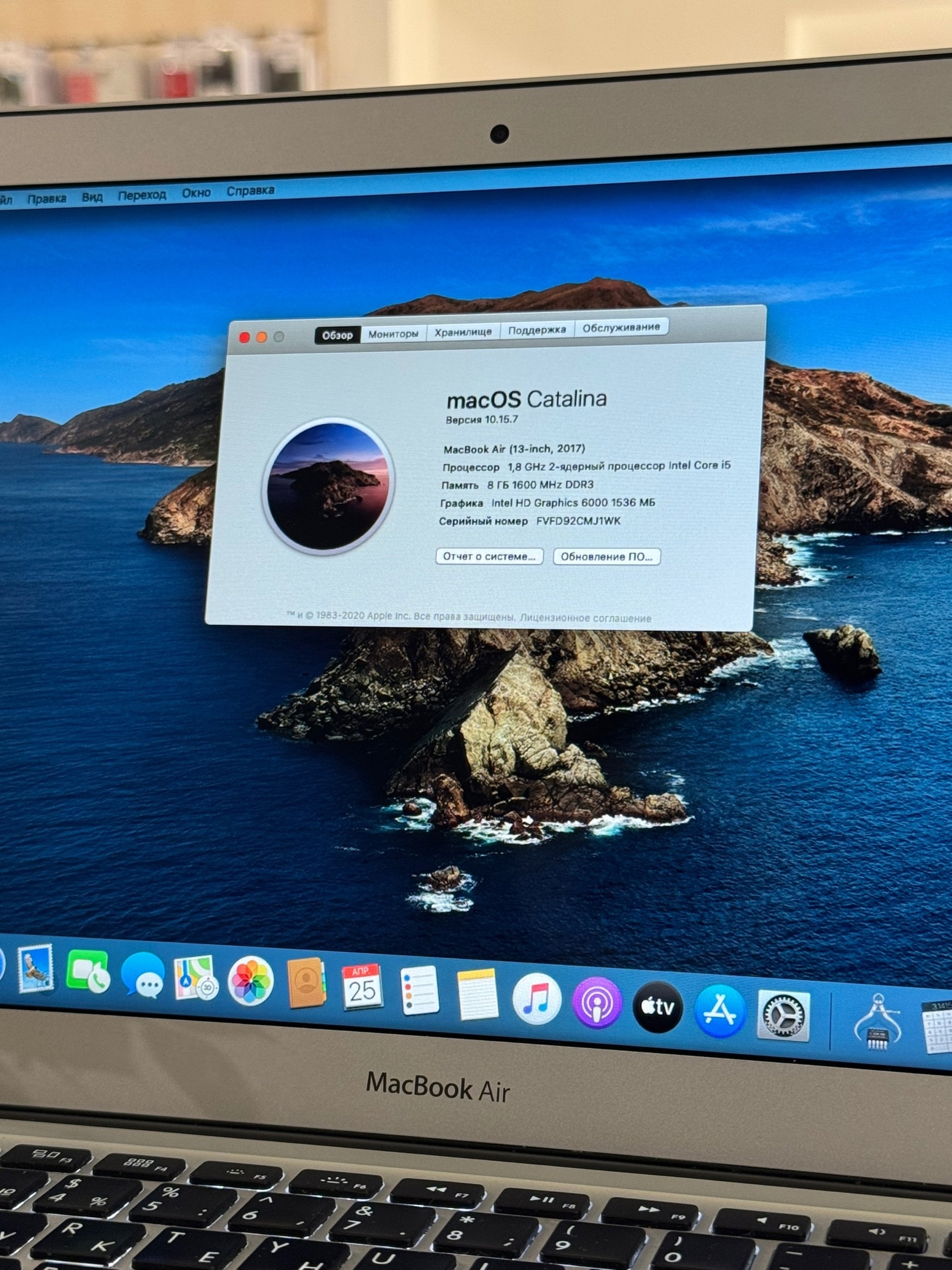Switch to the Поддержка tab

pyautogui.click(x=537, y=330)
